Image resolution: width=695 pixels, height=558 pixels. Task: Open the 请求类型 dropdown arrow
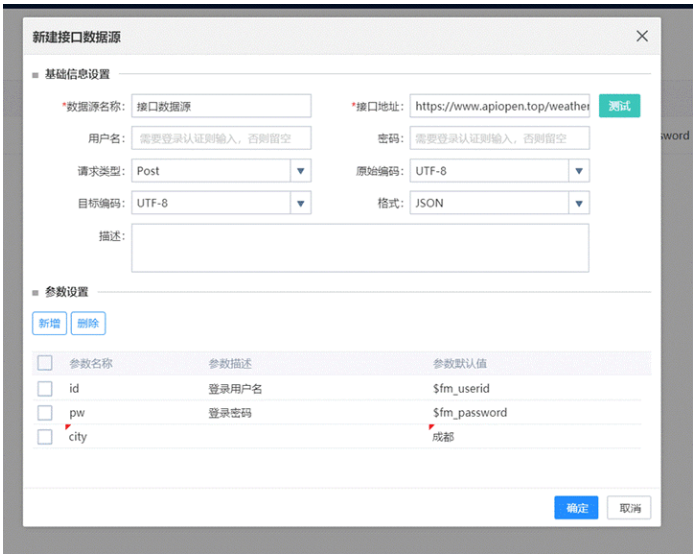click(300, 171)
